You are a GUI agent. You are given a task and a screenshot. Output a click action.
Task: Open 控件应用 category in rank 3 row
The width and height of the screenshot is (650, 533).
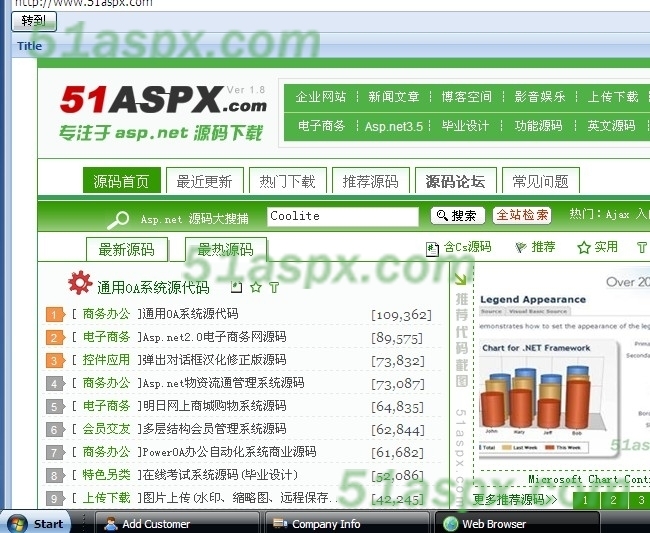pos(106,360)
